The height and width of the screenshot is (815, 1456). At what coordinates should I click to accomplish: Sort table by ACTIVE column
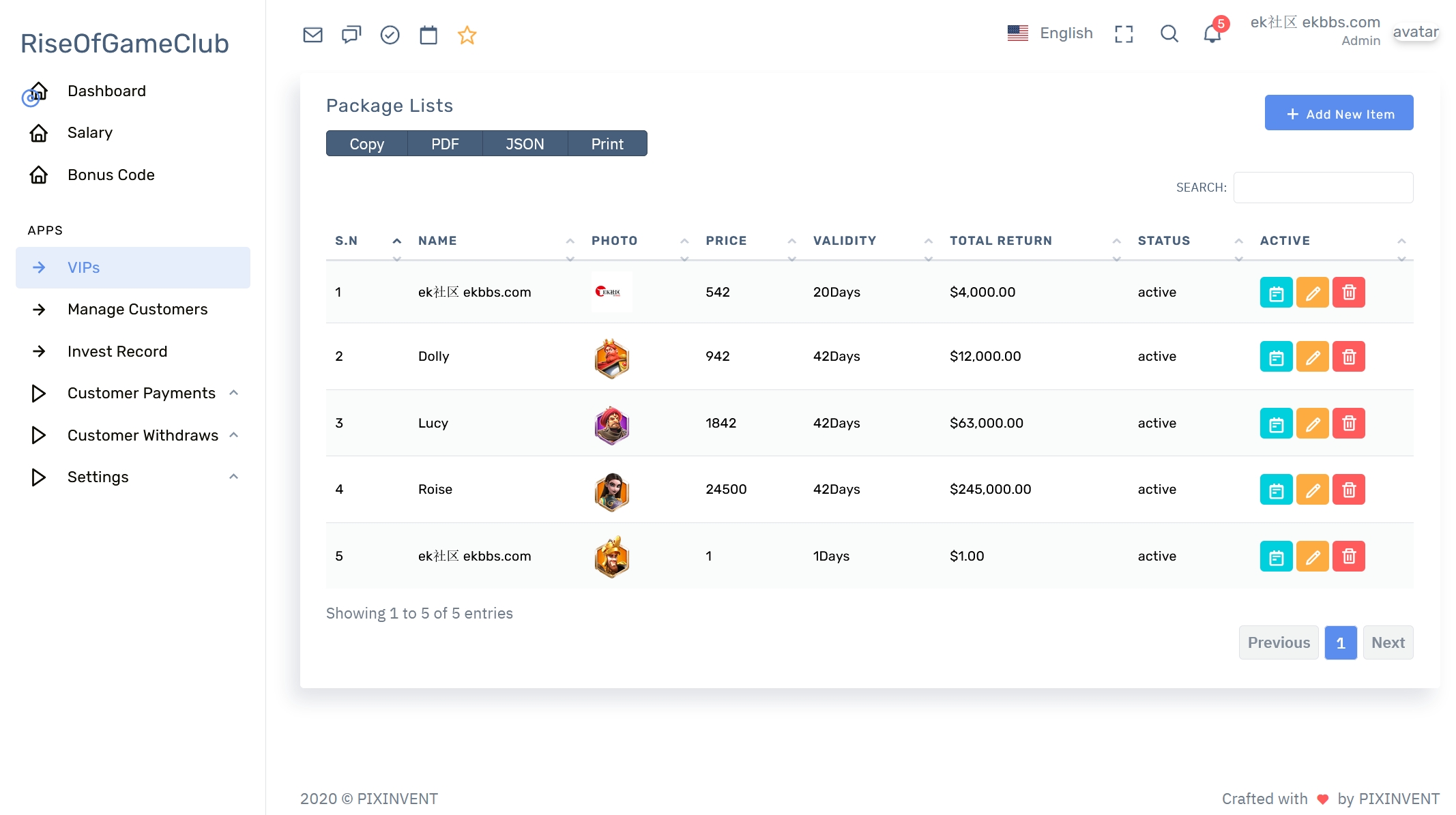point(1333,241)
